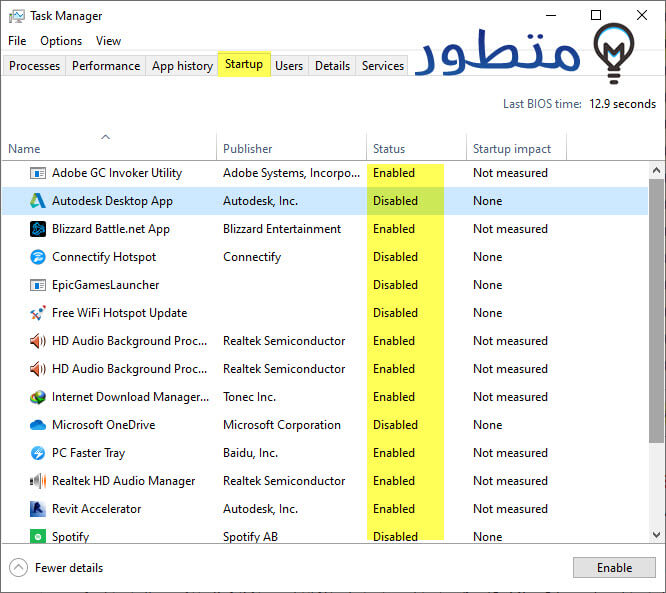The image size is (666, 593).
Task: Open the View menu
Action: (108, 41)
